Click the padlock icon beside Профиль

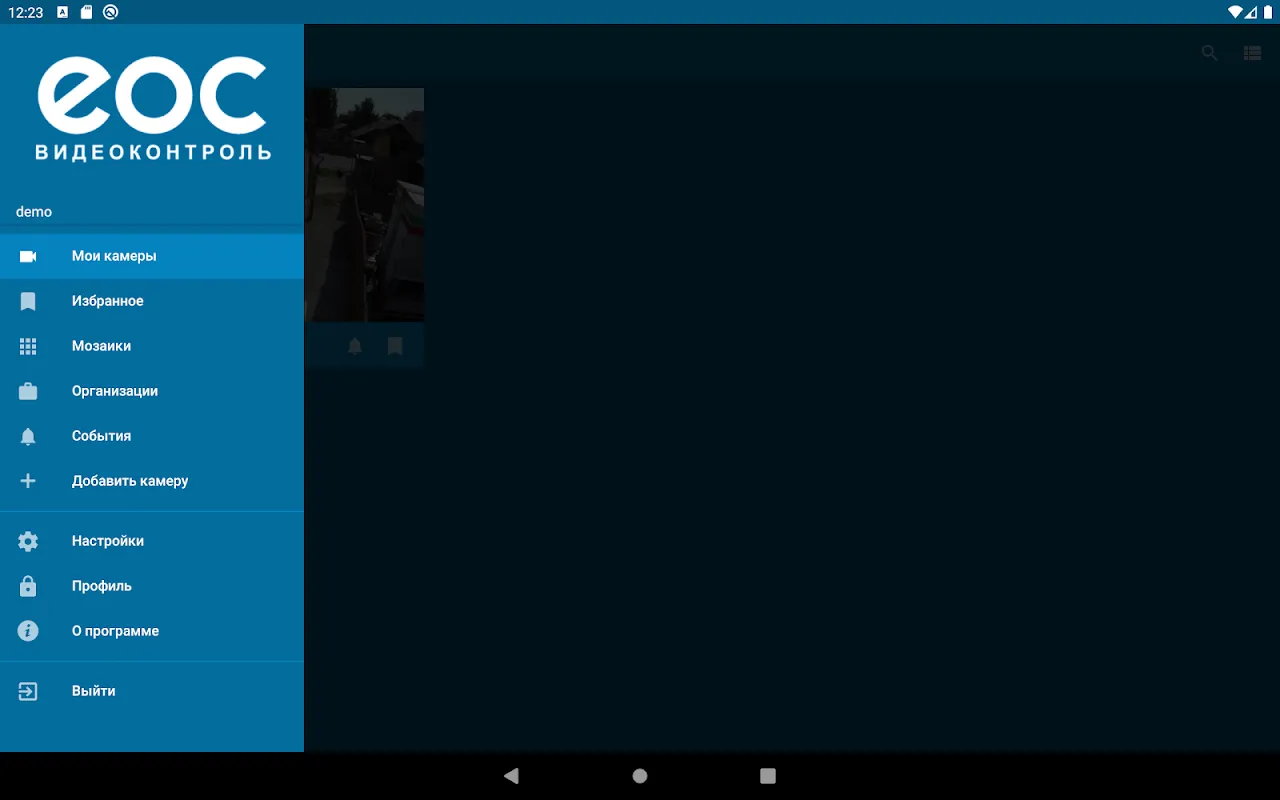point(28,586)
